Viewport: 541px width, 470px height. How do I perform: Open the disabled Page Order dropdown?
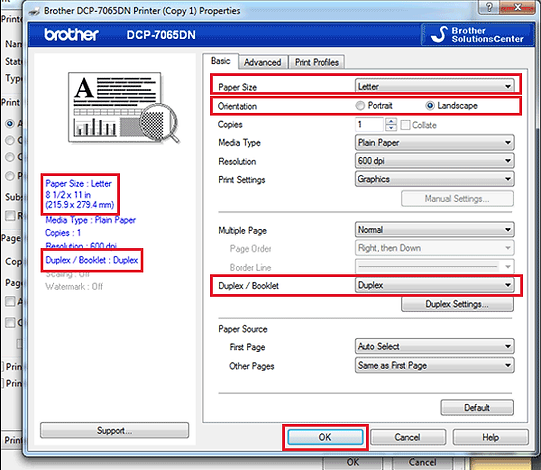click(434, 248)
